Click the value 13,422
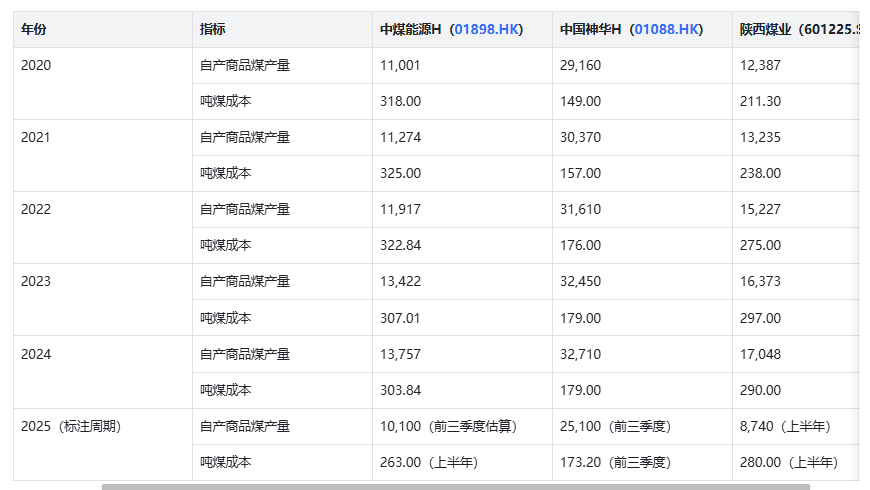 401,281
